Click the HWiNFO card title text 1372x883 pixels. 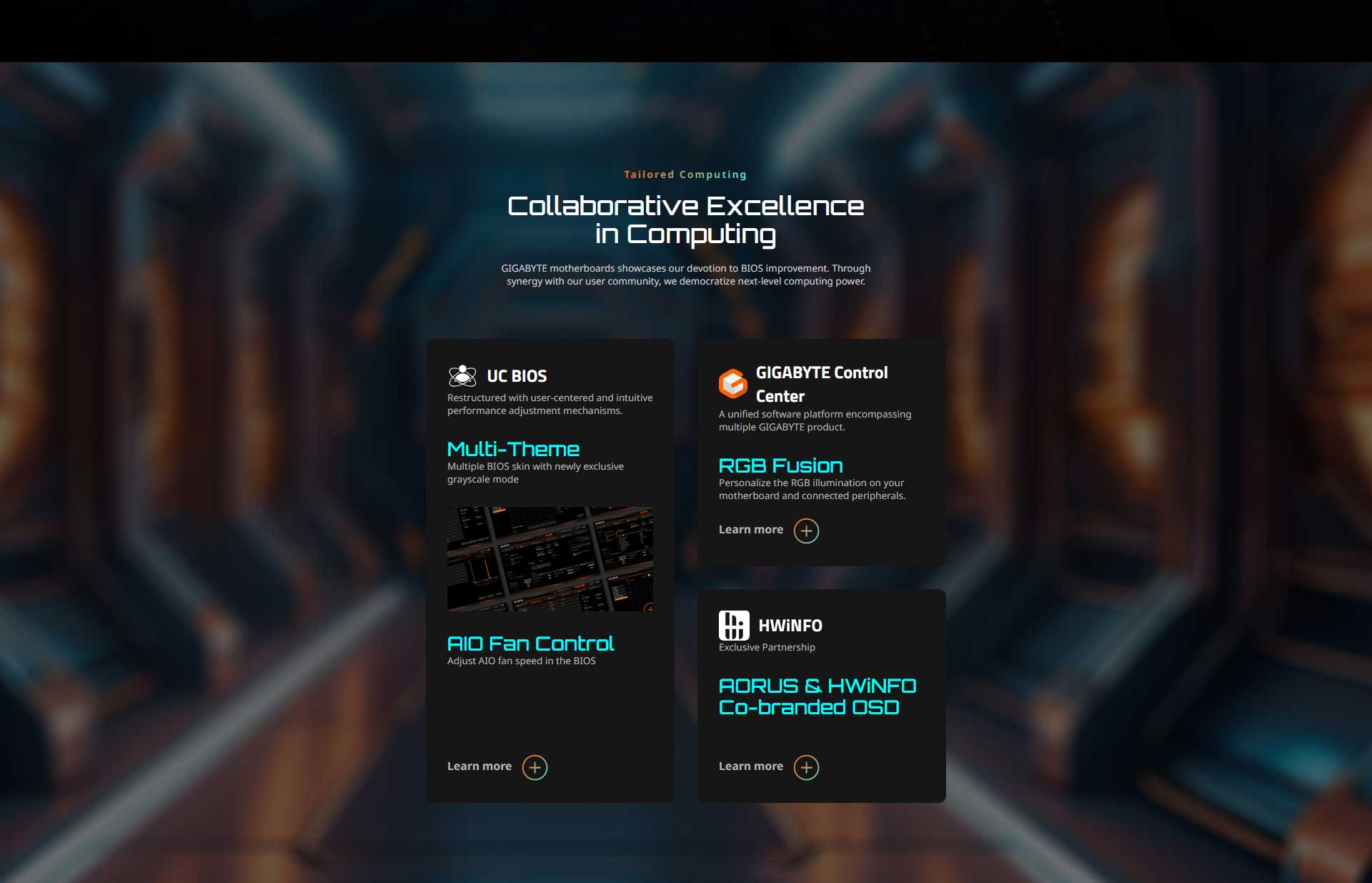(790, 626)
